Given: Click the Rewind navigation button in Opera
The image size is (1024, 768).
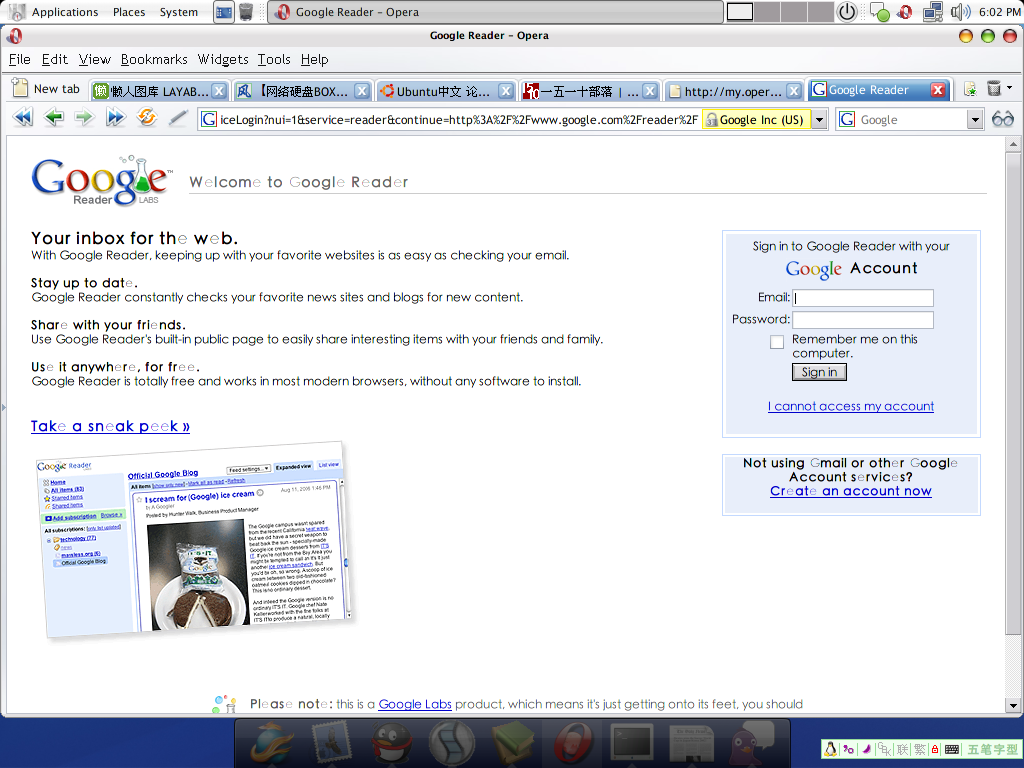Looking at the screenshot, I should (23, 118).
